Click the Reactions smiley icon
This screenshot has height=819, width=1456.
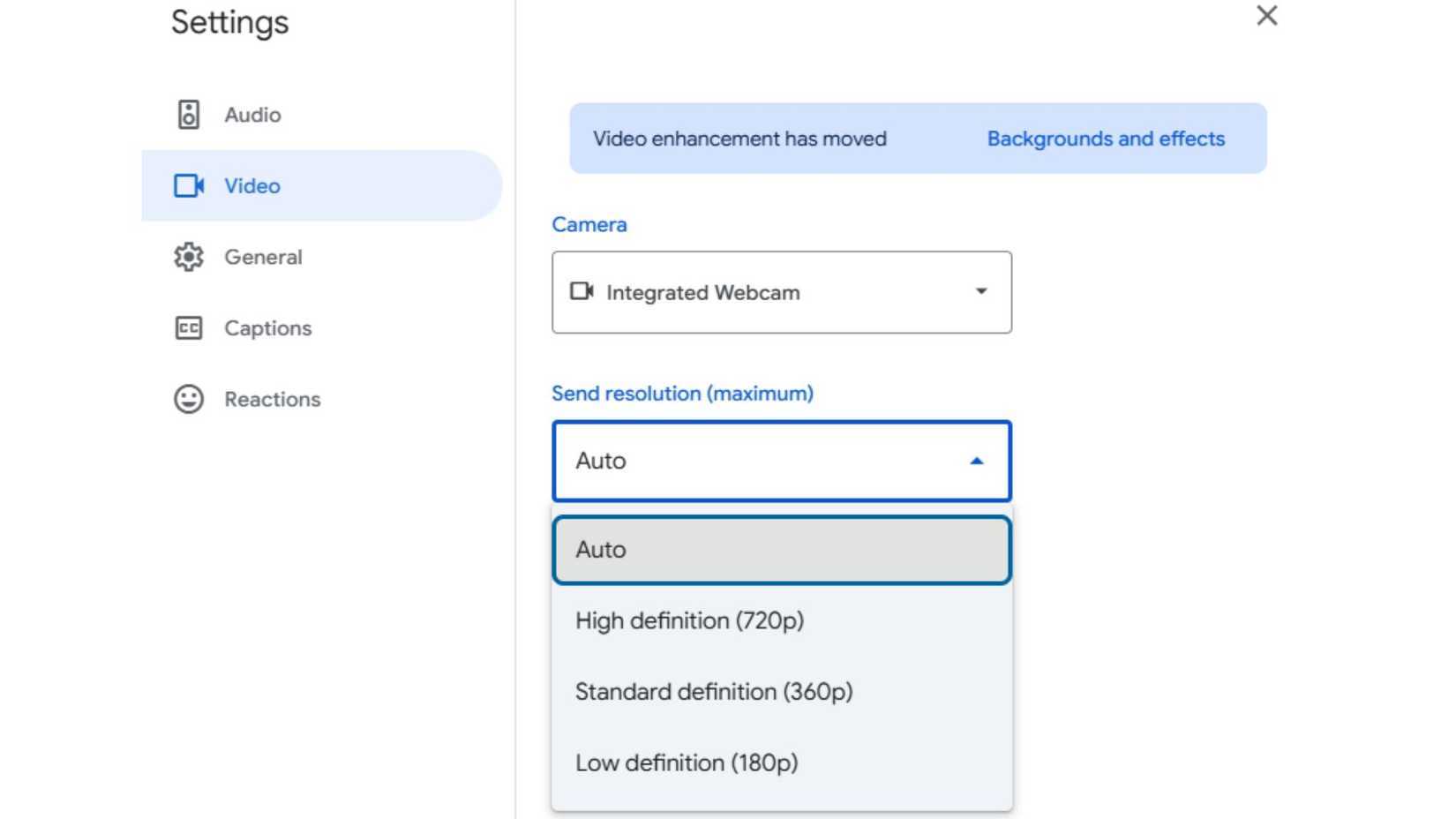coord(188,399)
